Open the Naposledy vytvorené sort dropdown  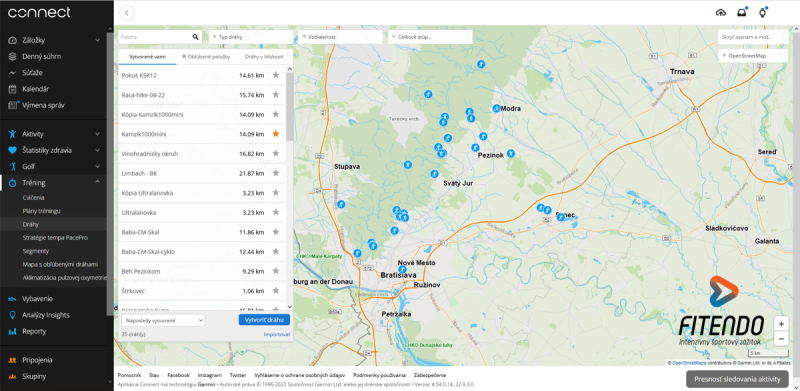(x=163, y=320)
